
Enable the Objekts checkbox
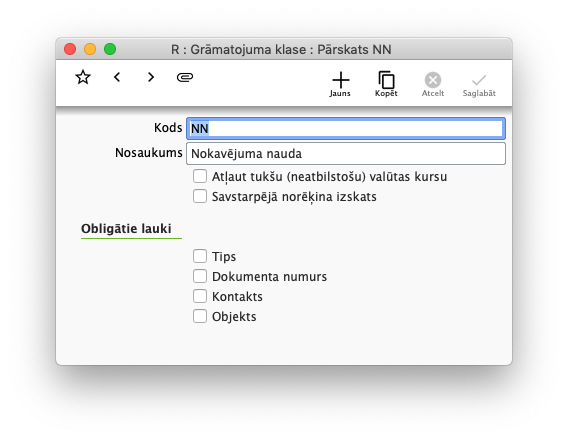(200, 316)
